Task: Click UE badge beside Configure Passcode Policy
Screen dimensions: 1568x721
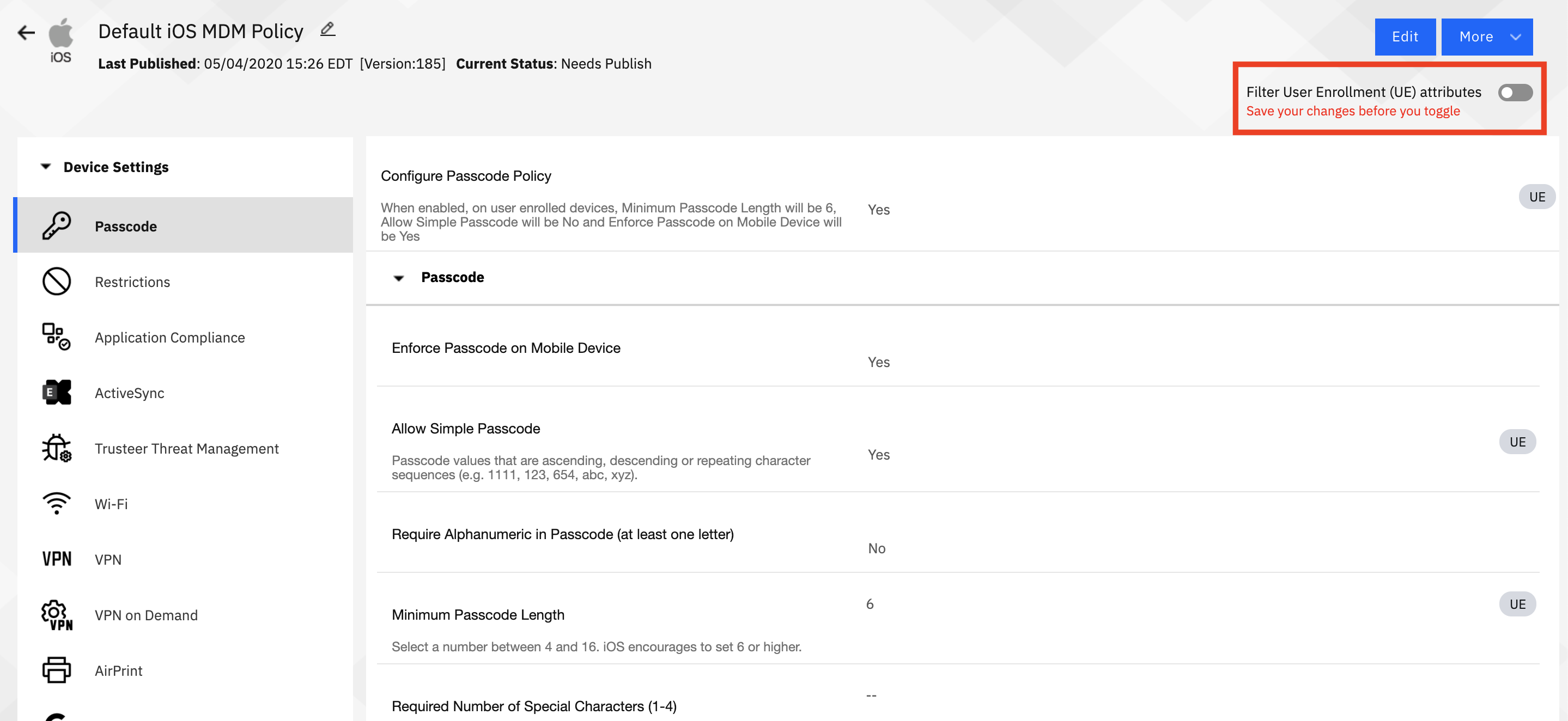Action: click(x=1537, y=197)
